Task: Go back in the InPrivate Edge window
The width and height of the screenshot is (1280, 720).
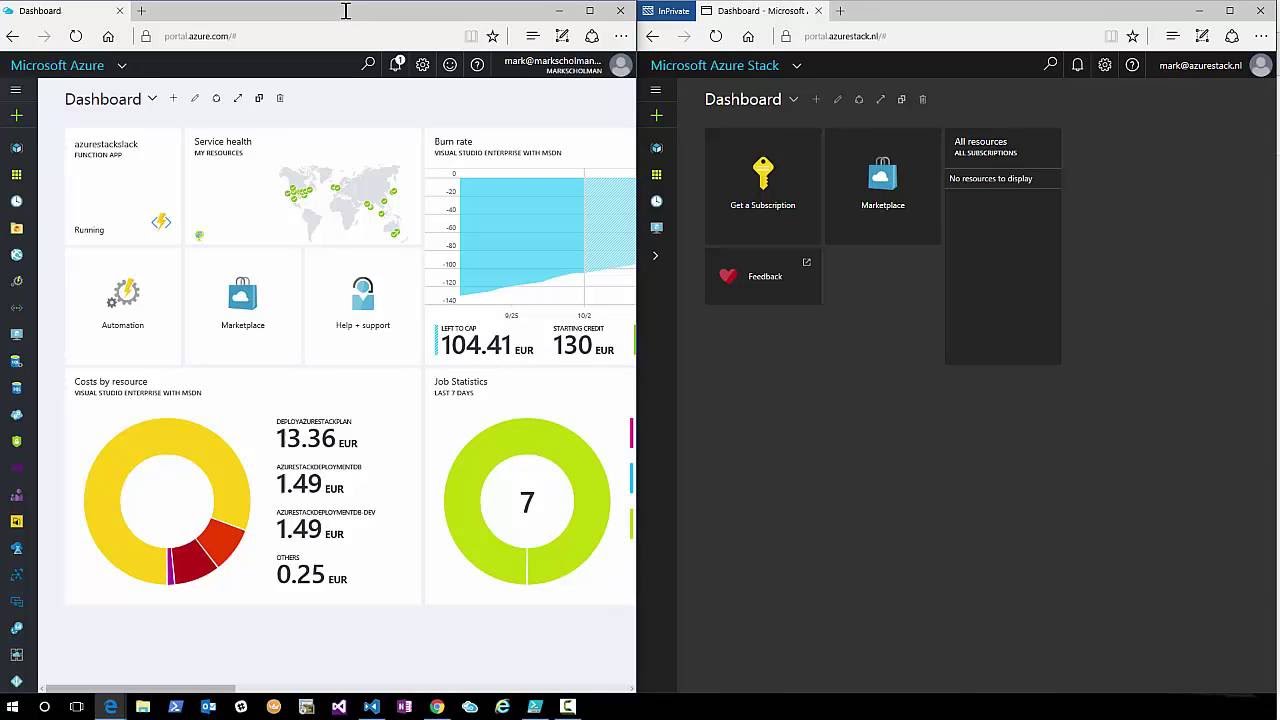Action: coord(652,36)
